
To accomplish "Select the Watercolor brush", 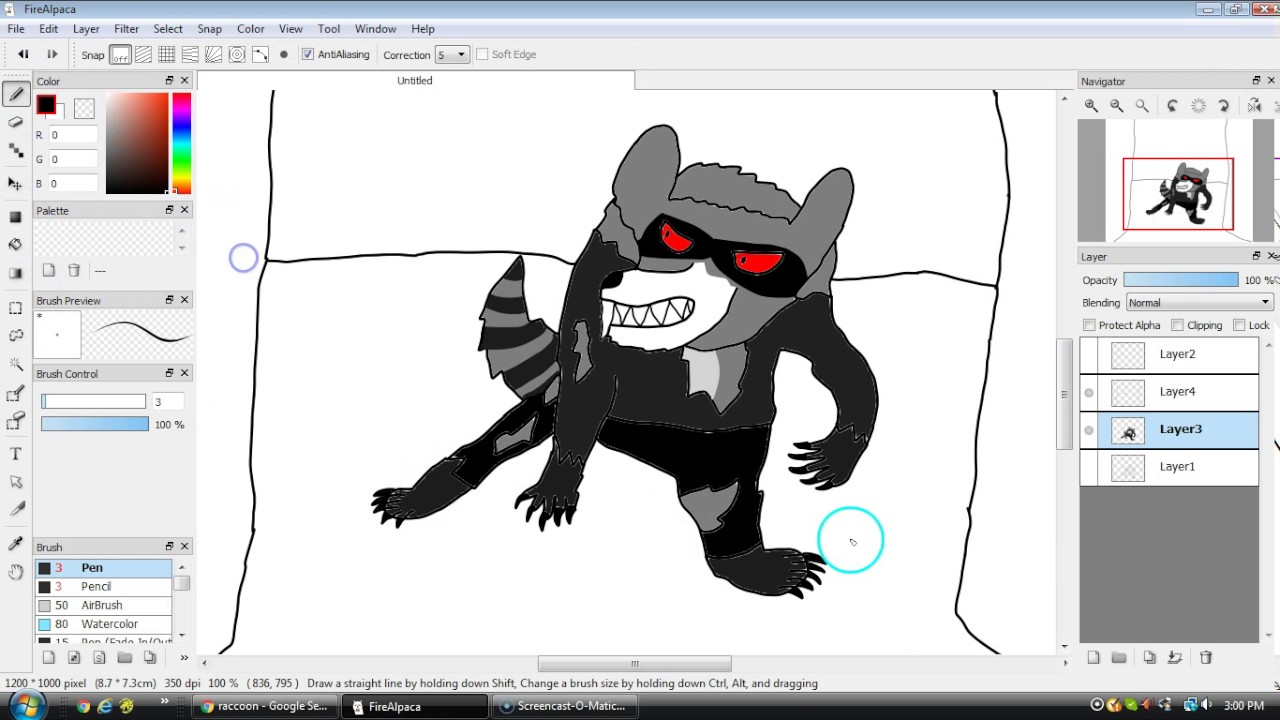I will [x=104, y=625].
